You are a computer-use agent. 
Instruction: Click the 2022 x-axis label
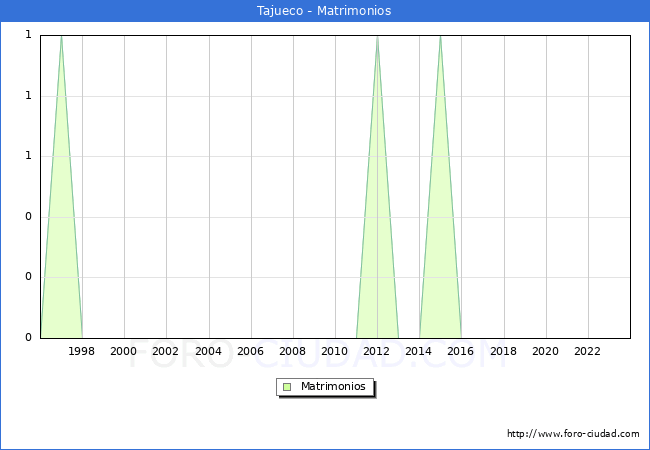pyautogui.click(x=588, y=351)
